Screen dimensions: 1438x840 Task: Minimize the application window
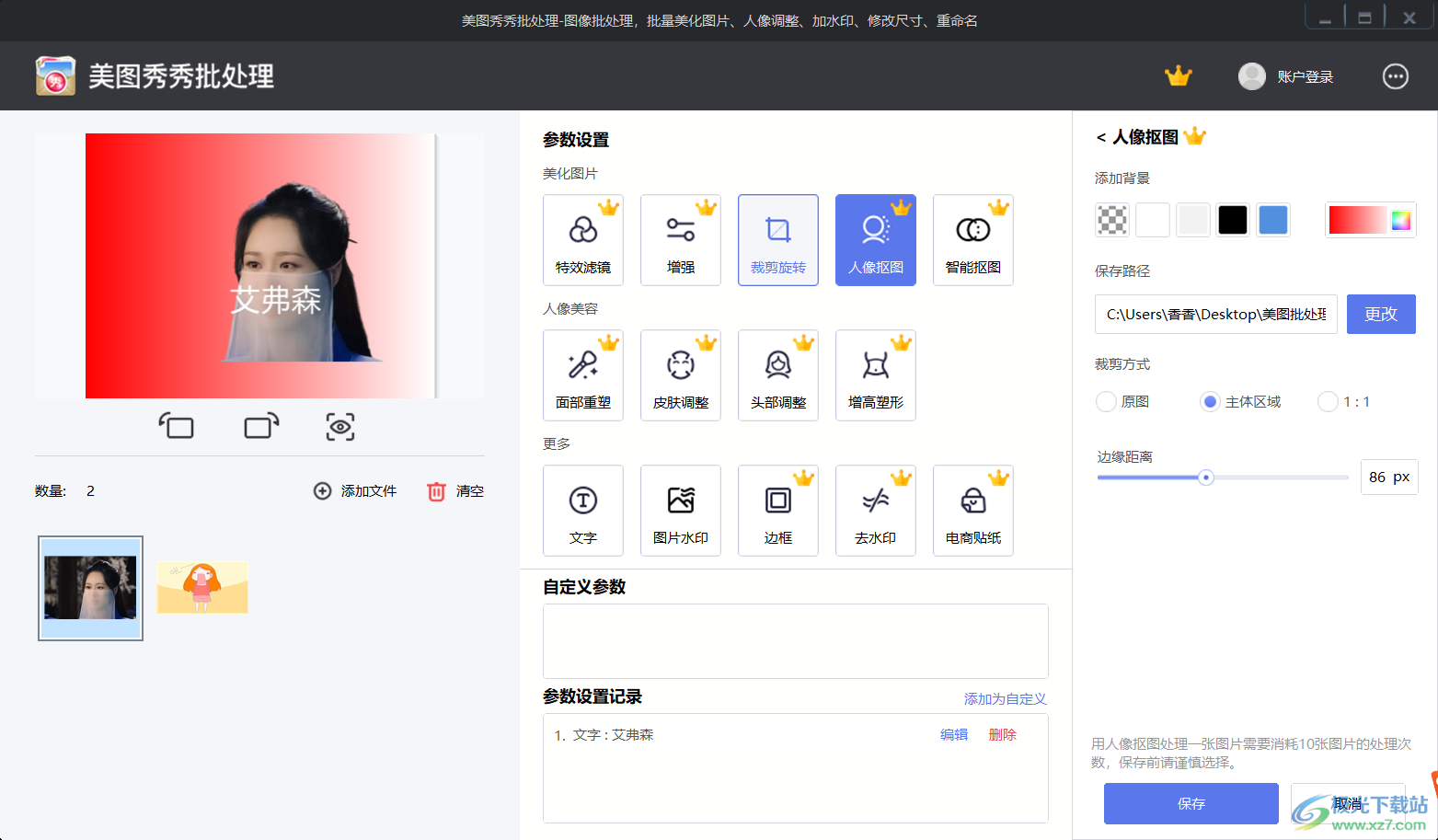coord(1325,17)
